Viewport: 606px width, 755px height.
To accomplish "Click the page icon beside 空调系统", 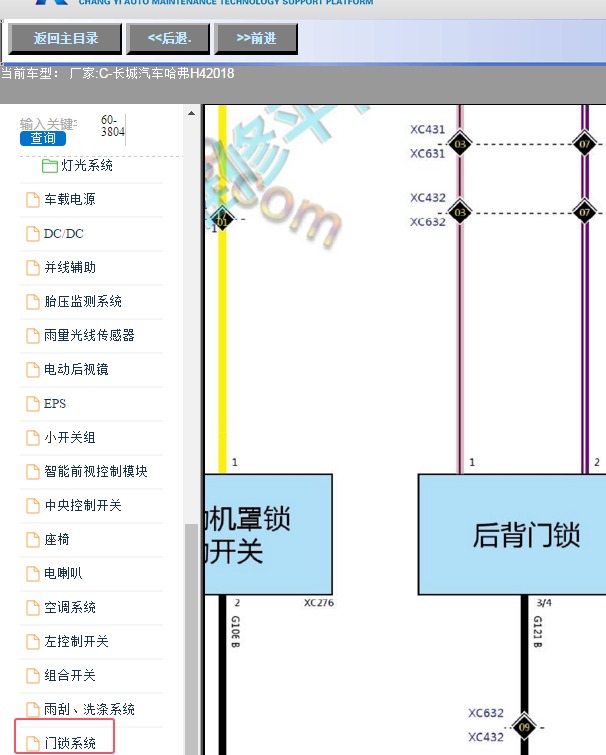I will [x=33, y=608].
